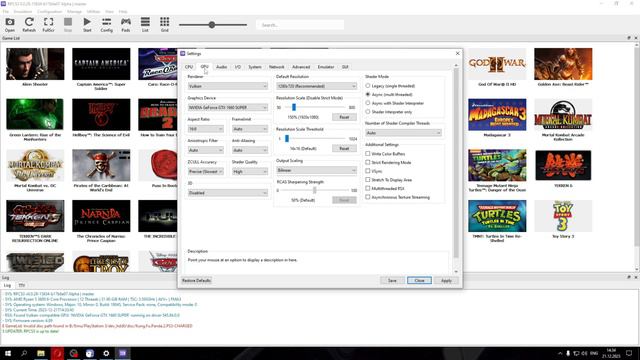
Task: Open the Anti-Aliasing dropdown
Action: 250,150
